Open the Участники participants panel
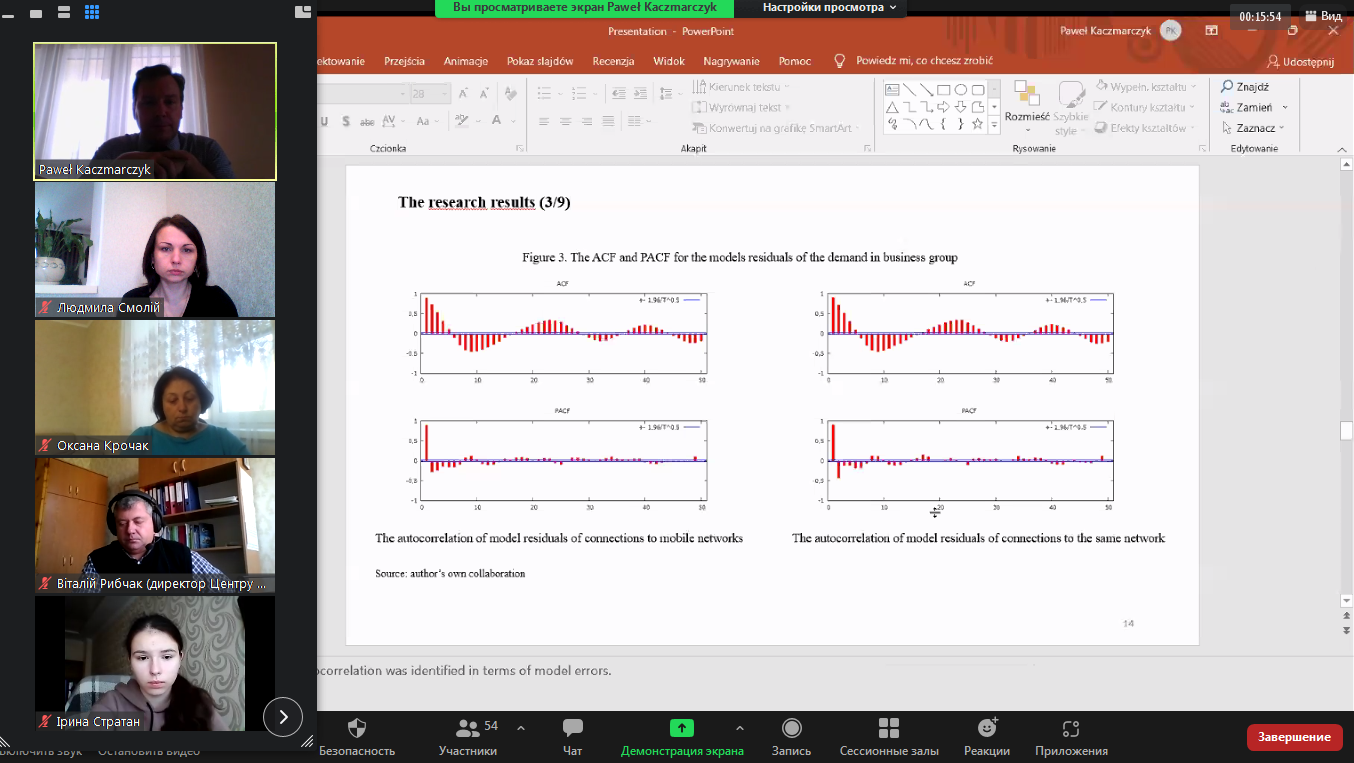 click(x=468, y=737)
